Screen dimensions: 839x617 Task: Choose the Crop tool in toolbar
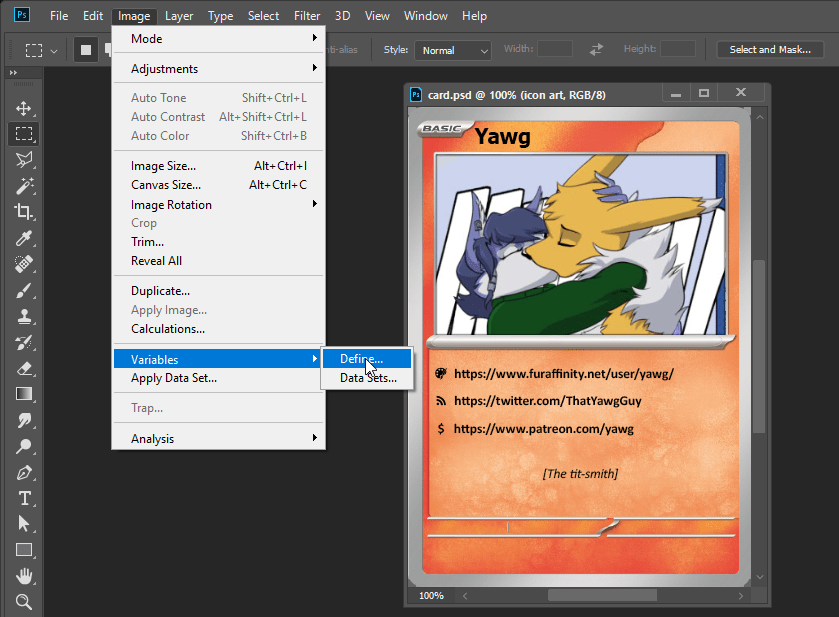tap(24, 212)
